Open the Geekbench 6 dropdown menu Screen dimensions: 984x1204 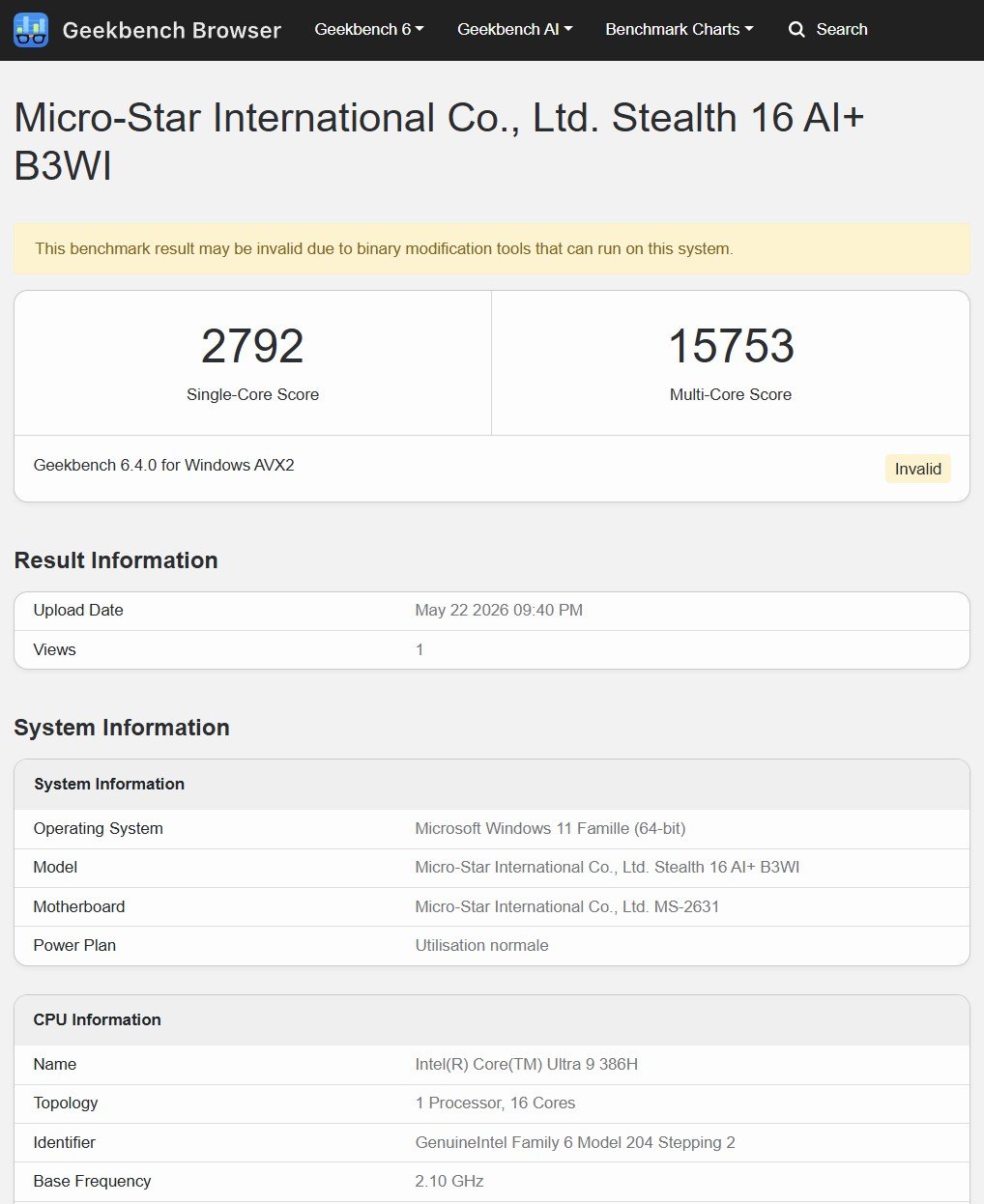(369, 29)
